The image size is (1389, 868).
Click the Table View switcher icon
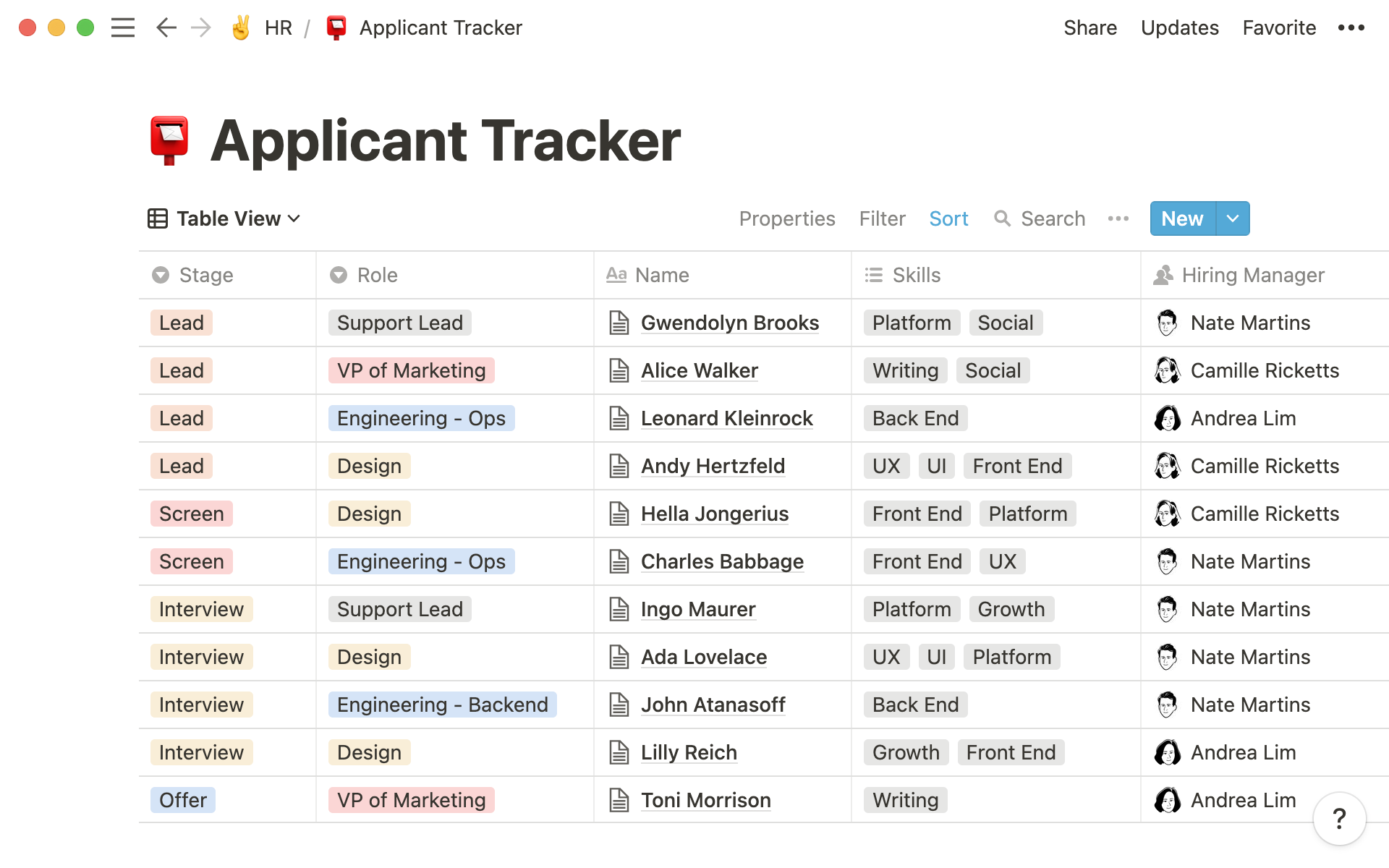point(158,218)
